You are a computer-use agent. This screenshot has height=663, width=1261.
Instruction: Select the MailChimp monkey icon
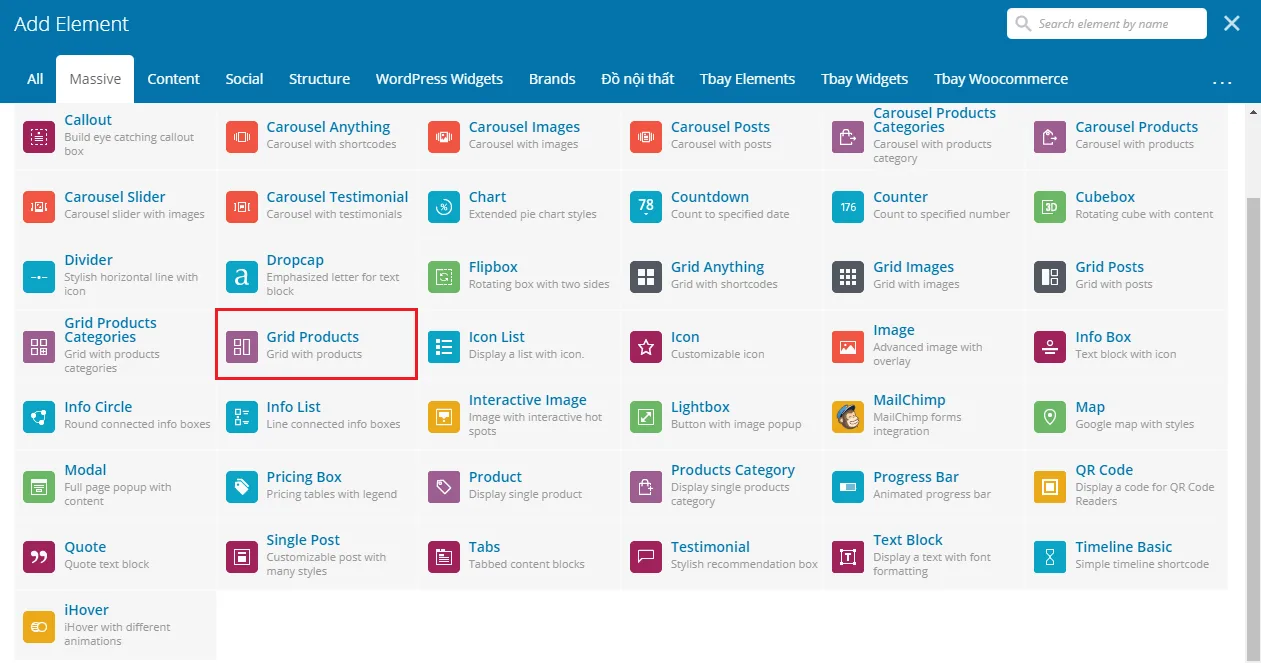(848, 416)
